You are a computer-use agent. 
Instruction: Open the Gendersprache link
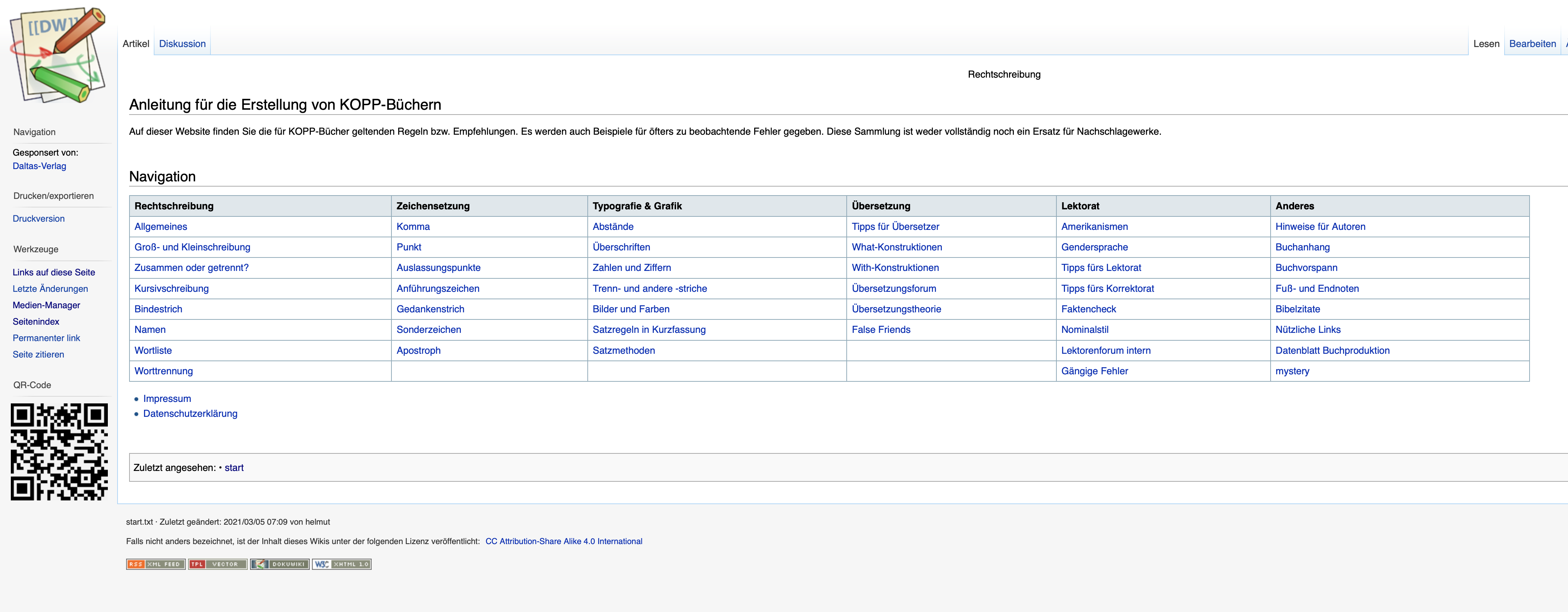(1094, 247)
